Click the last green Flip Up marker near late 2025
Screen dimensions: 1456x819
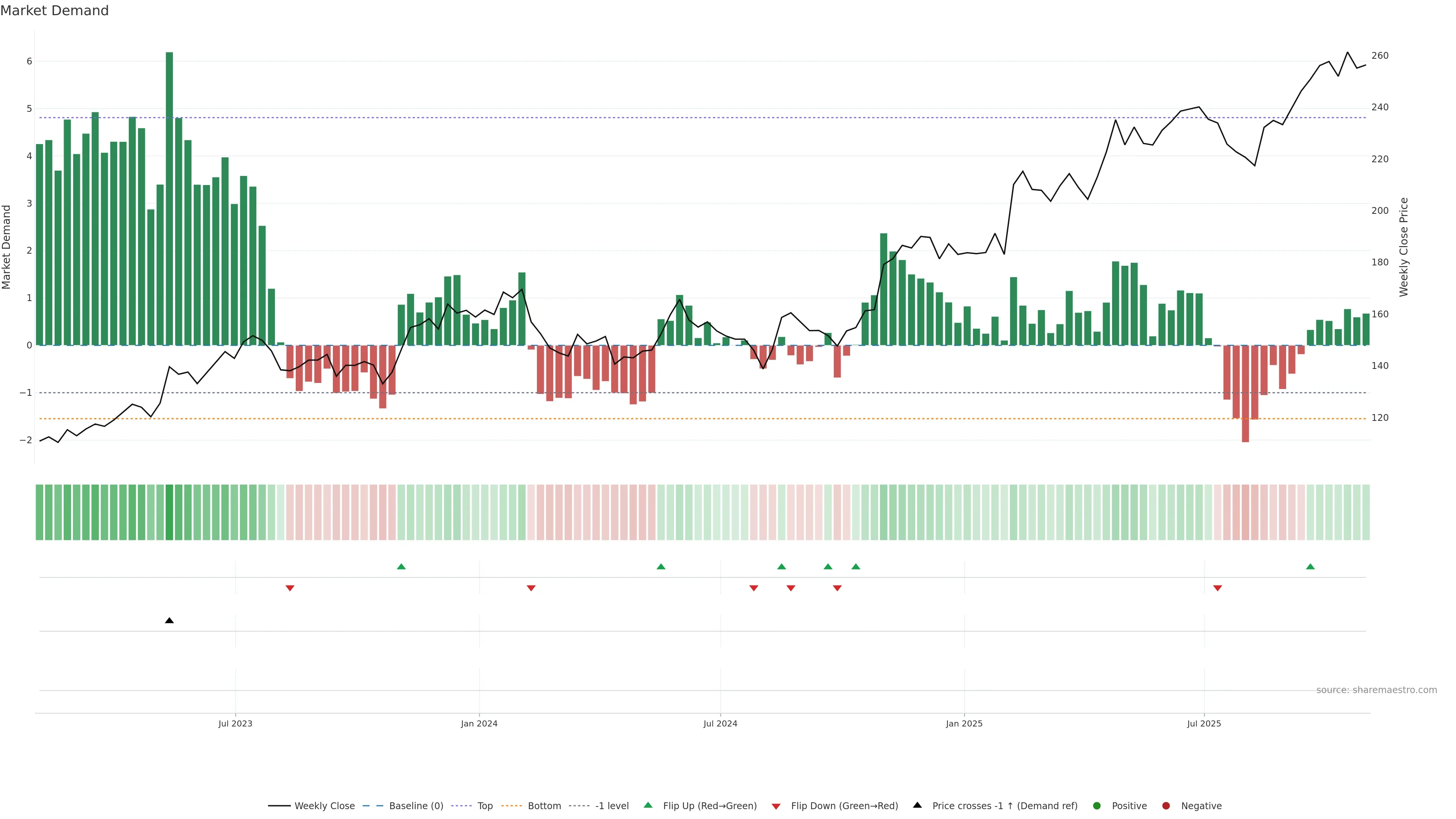1310,566
